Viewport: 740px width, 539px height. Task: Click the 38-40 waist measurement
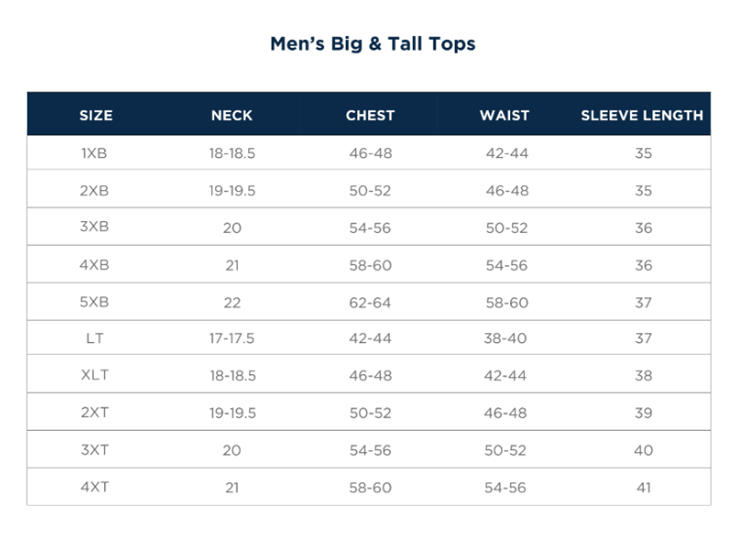505,339
